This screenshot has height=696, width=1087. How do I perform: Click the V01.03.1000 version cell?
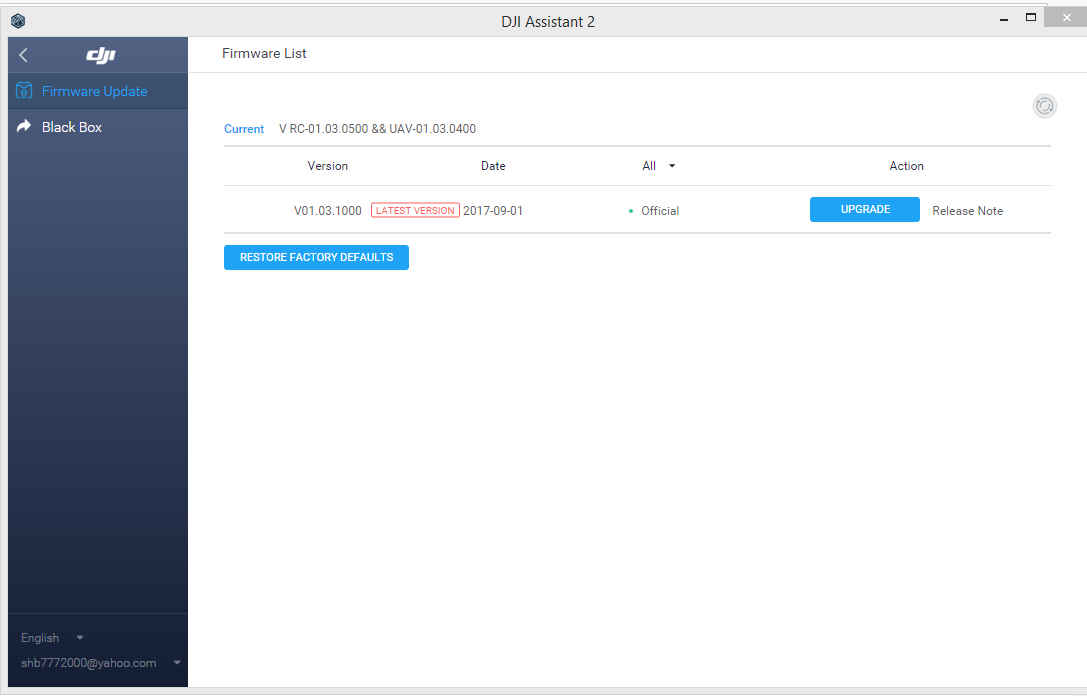[x=327, y=211]
